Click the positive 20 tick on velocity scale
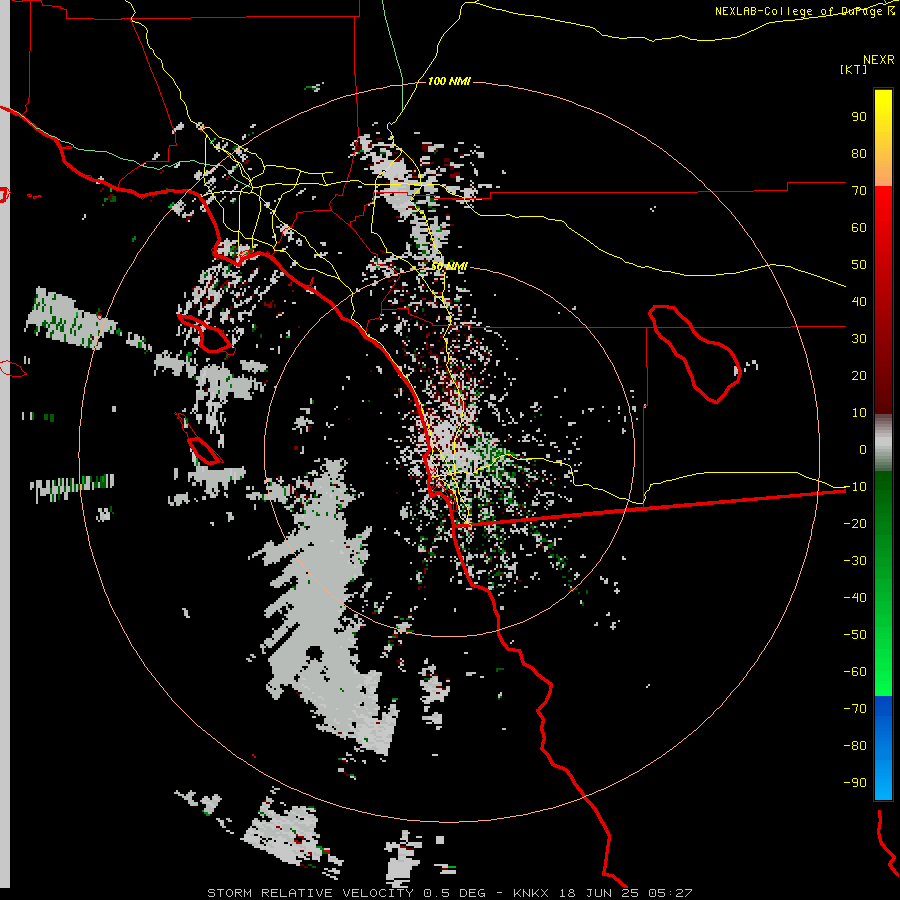 click(x=859, y=376)
